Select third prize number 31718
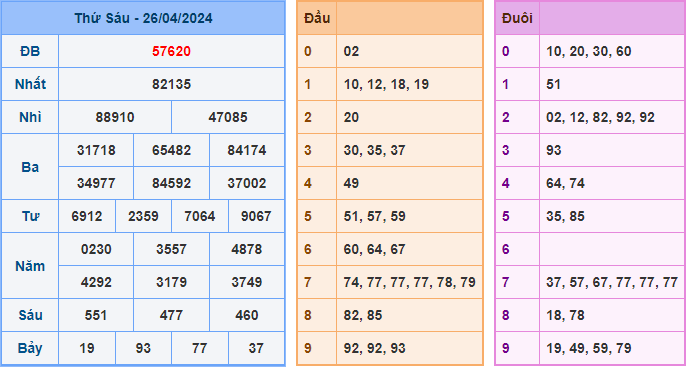Screen dimensions: 687x367 [x=96, y=150]
